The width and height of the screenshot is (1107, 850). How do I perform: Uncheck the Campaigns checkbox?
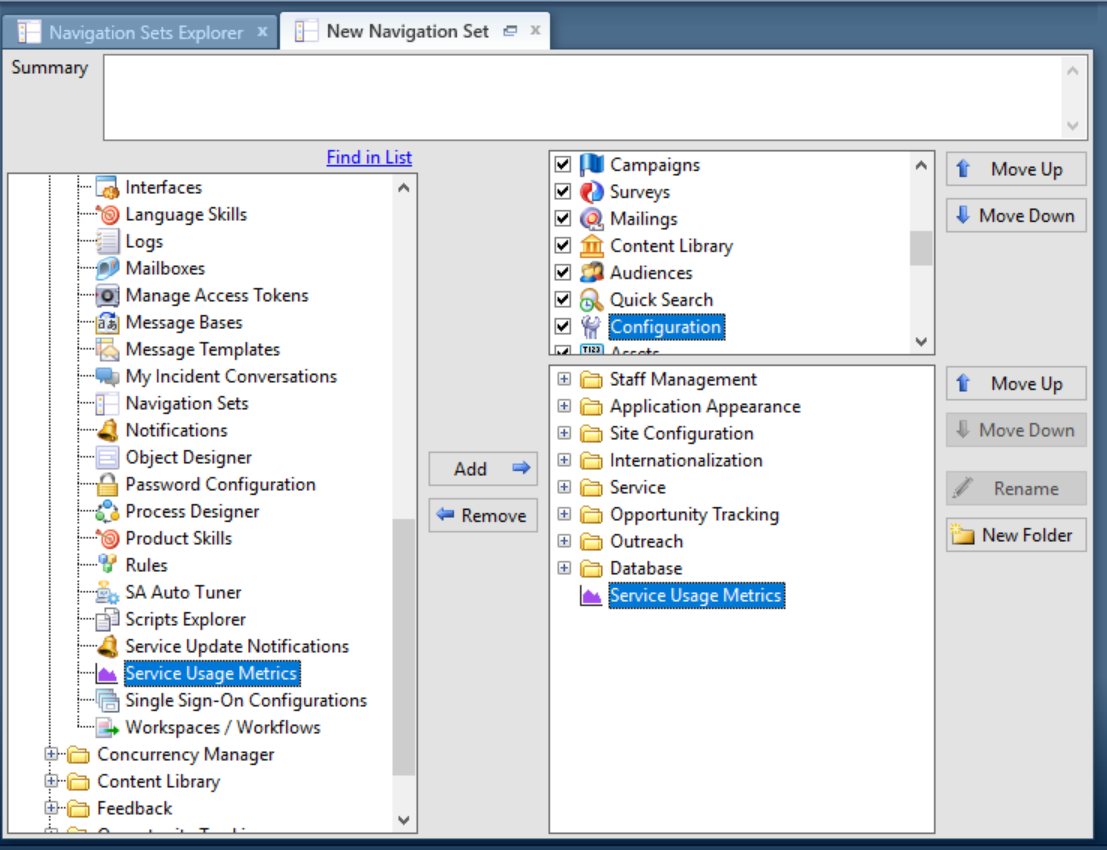click(x=562, y=164)
